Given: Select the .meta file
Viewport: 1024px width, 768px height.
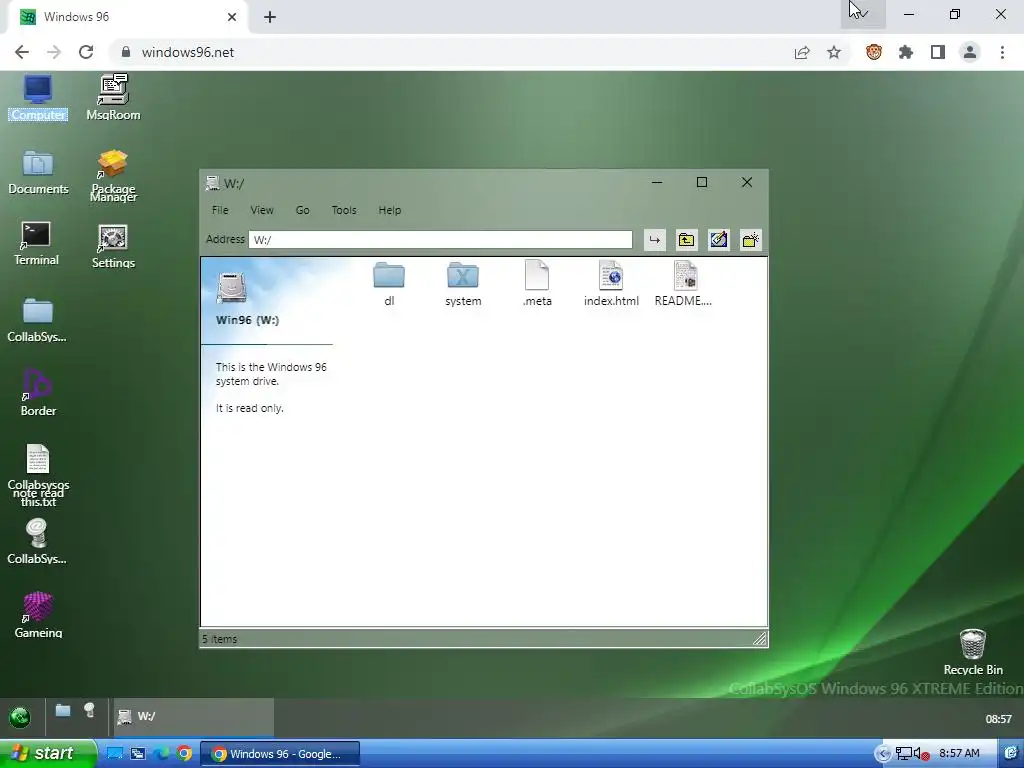Looking at the screenshot, I should [x=537, y=283].
